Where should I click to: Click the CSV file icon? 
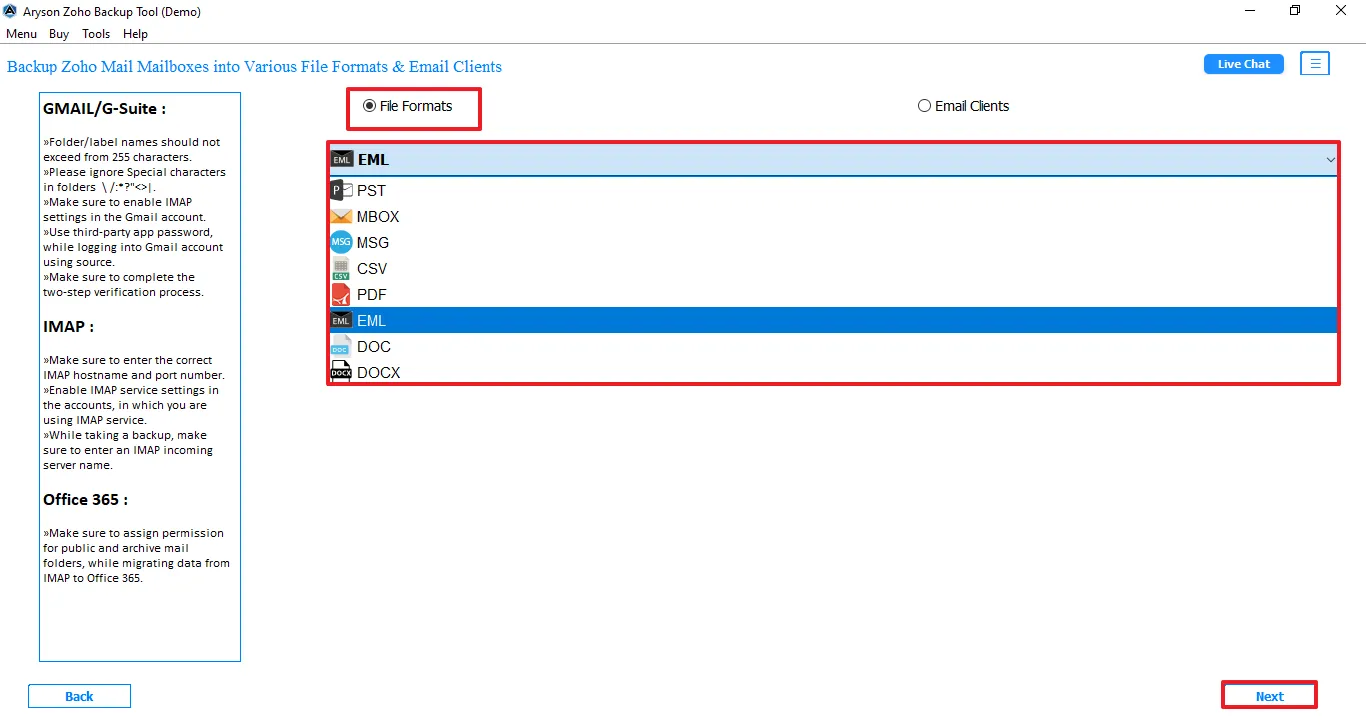(341, 268)
